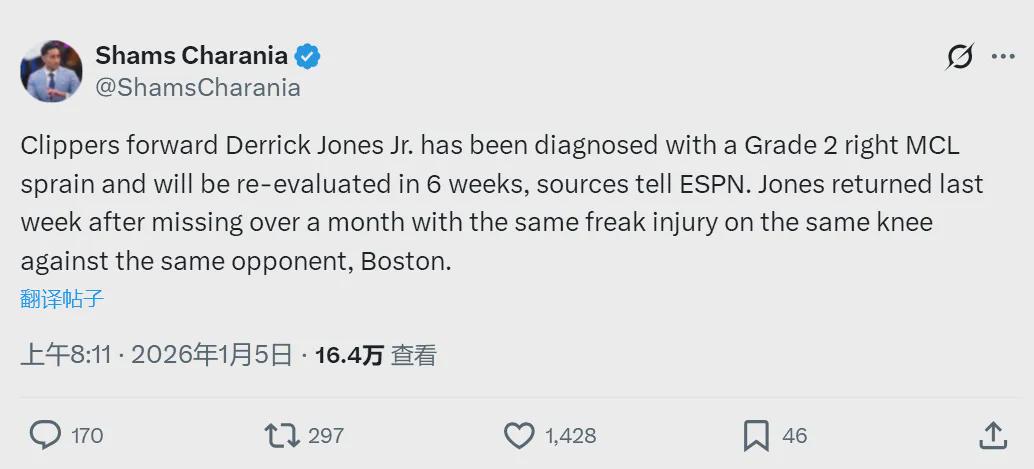Click the 翻译帖子 translate post link

pyautogui.click(x=62, y=298)
